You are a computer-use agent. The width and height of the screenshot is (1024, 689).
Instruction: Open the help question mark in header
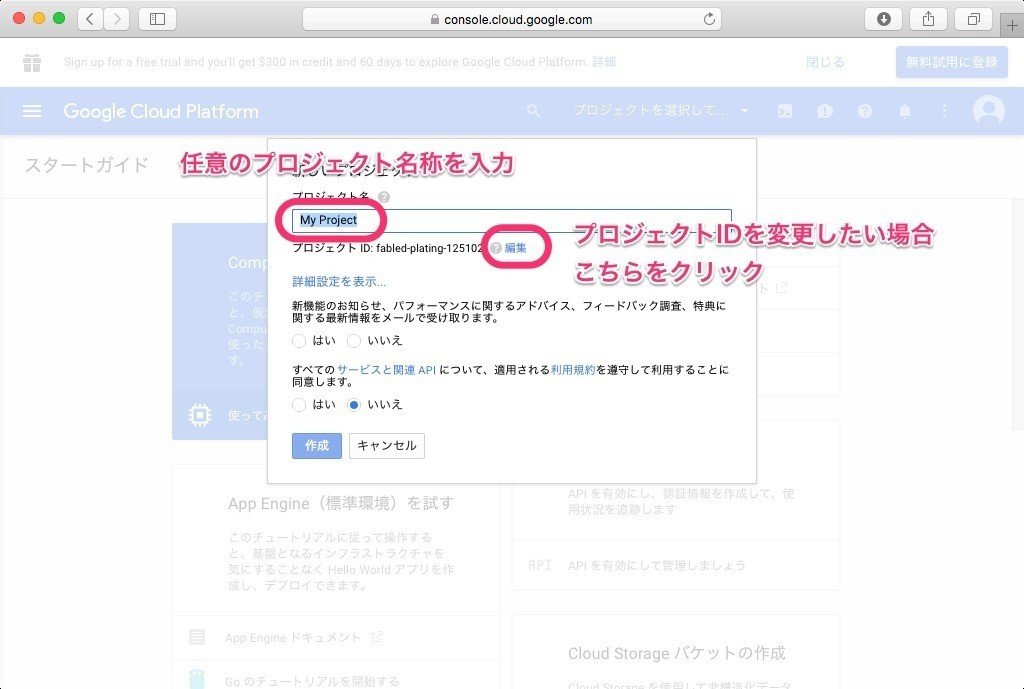[865, 111]
